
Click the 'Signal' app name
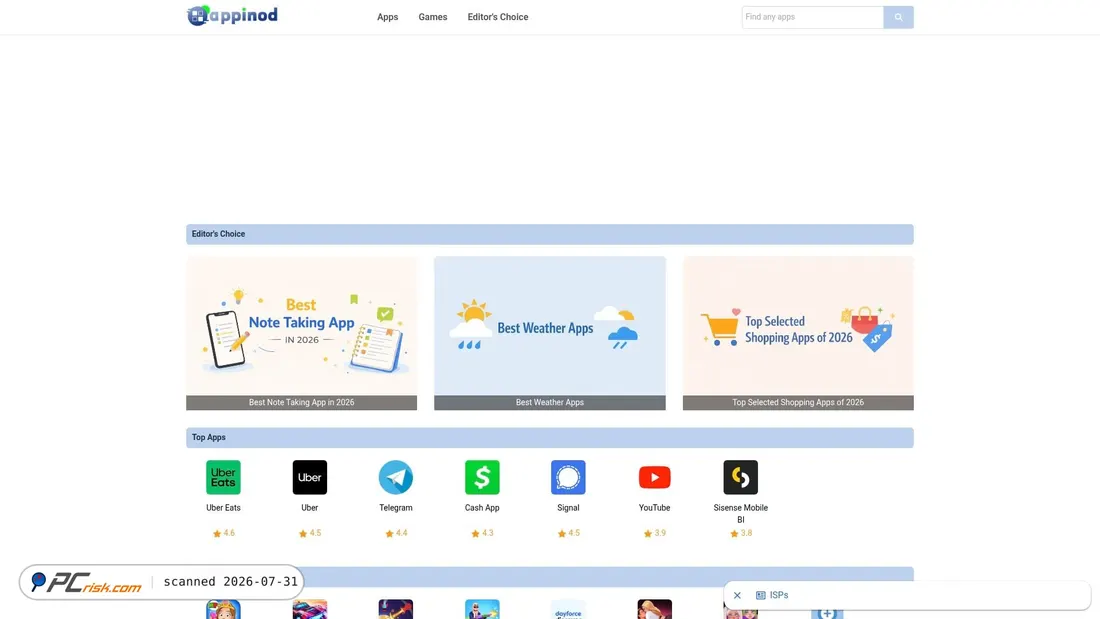[x=568, y=507]
